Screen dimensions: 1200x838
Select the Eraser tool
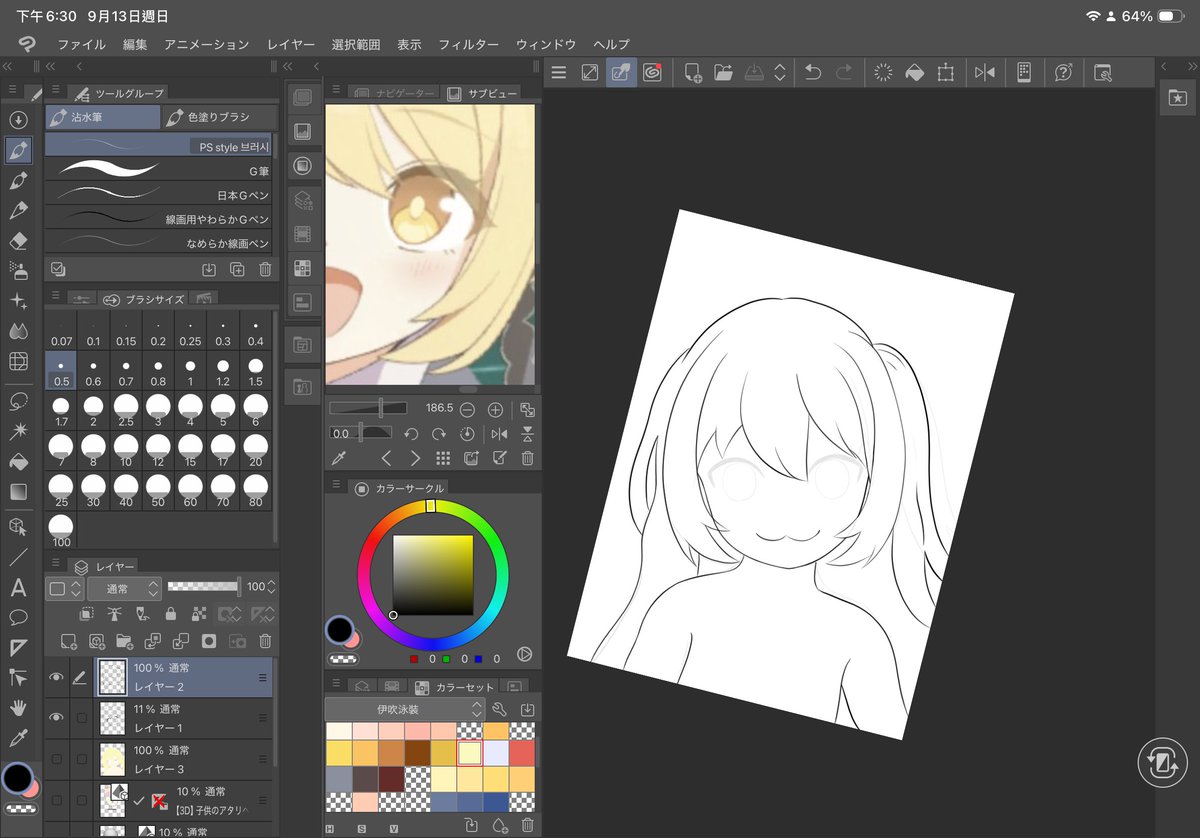[x=18, y=241]
